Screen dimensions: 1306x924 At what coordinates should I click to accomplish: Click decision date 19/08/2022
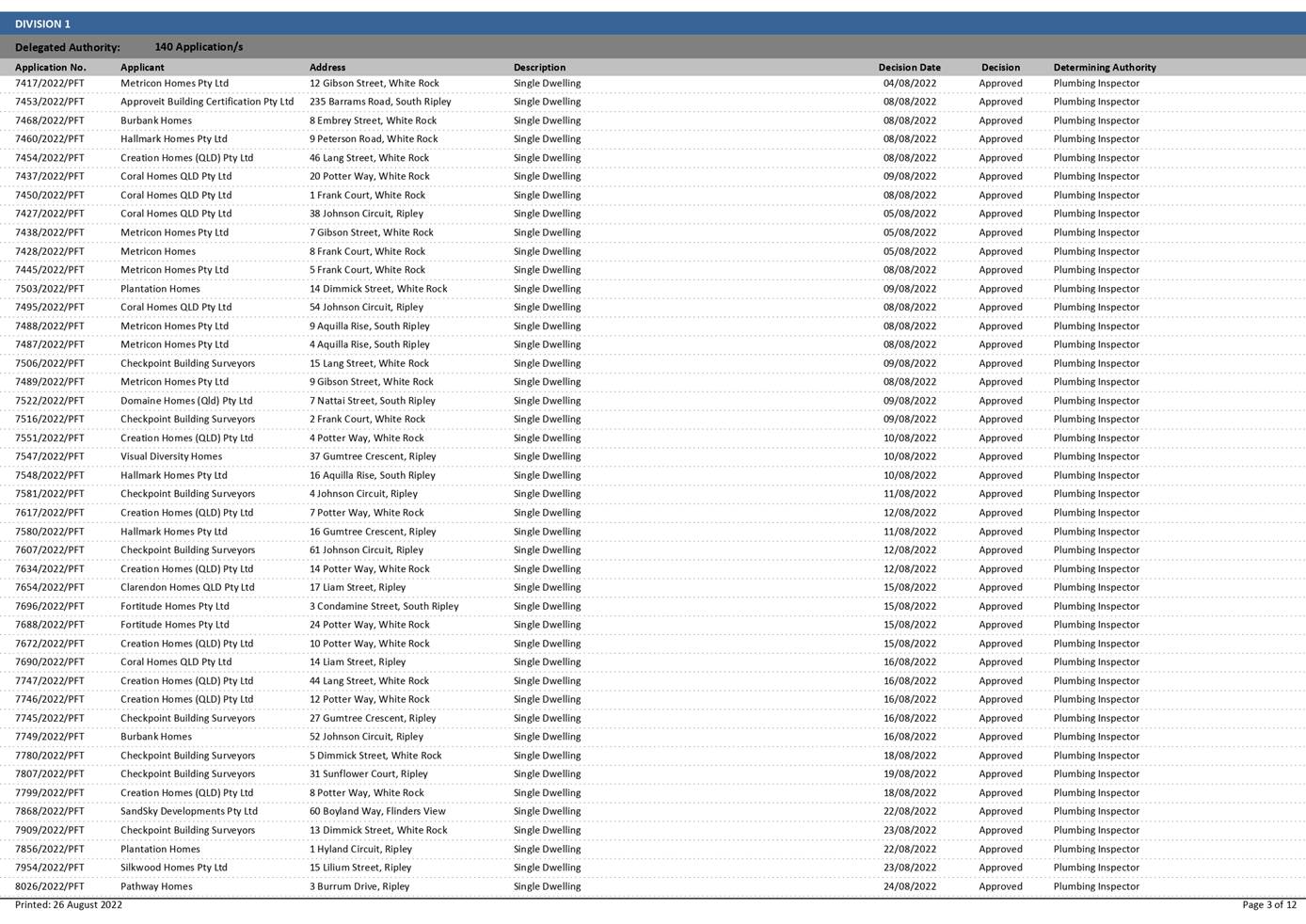tap(910, 774)
